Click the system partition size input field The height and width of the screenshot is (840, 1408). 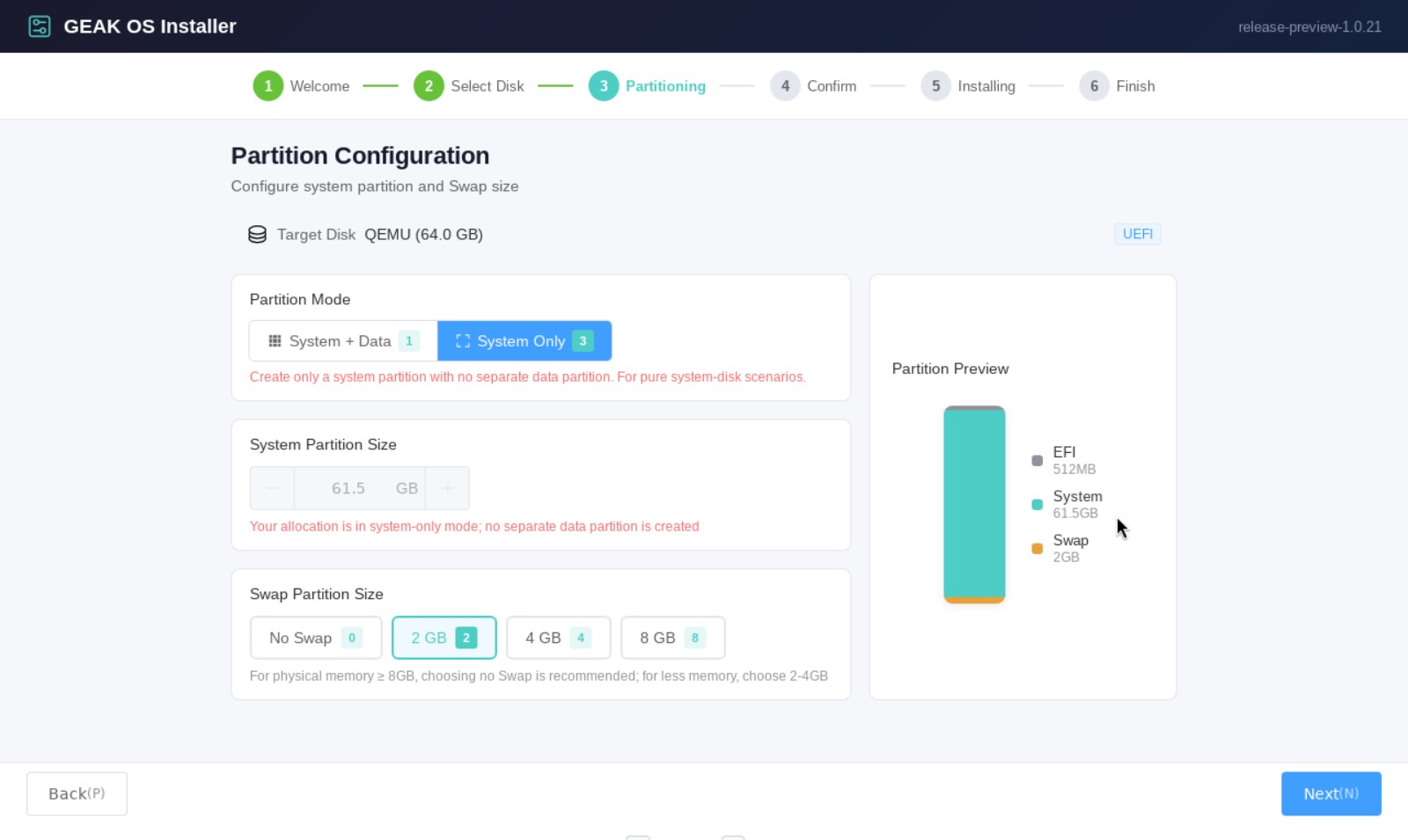(360, 488)
